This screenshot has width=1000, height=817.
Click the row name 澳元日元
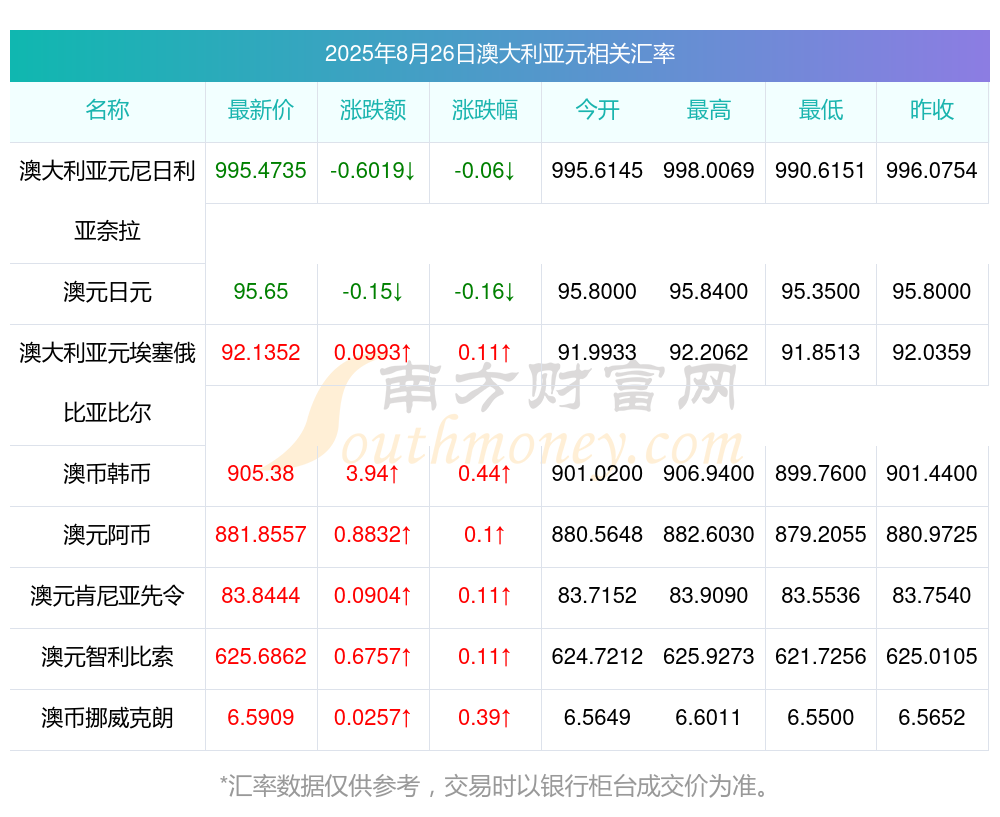click(x=107, y=292)
